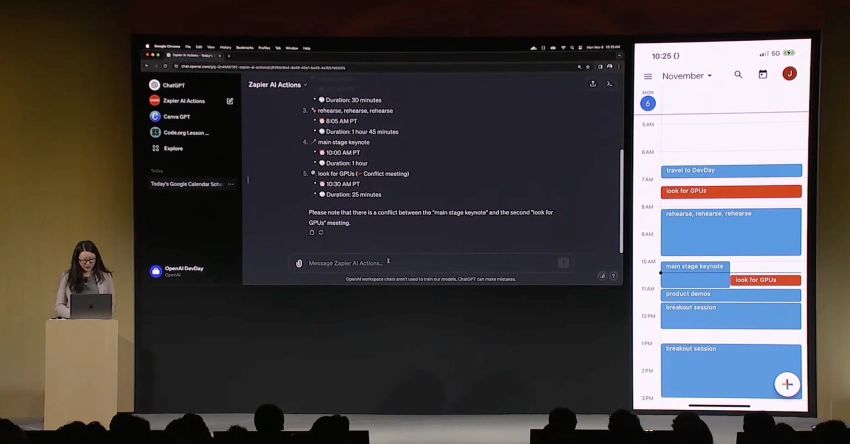Open the rehearse, rehearse, rehearse event

(x=731, y=232)
